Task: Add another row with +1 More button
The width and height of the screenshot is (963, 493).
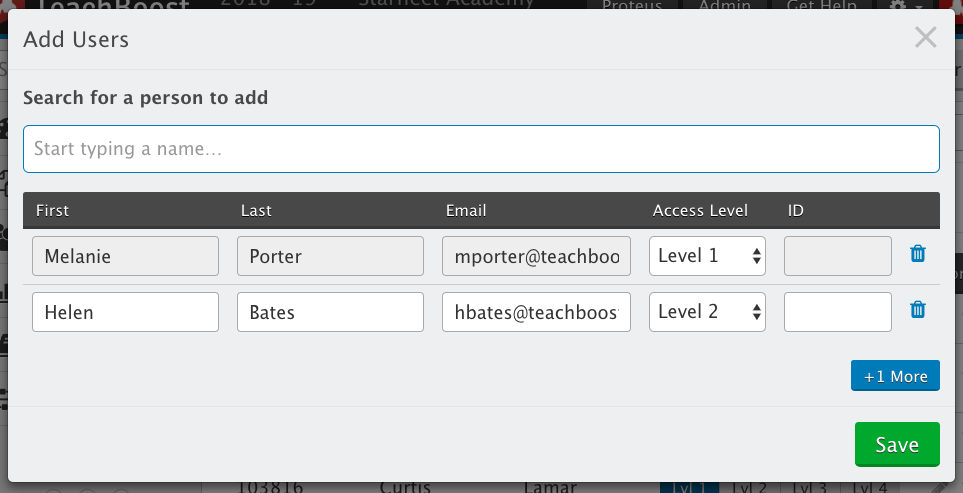Action: (895, 376)
